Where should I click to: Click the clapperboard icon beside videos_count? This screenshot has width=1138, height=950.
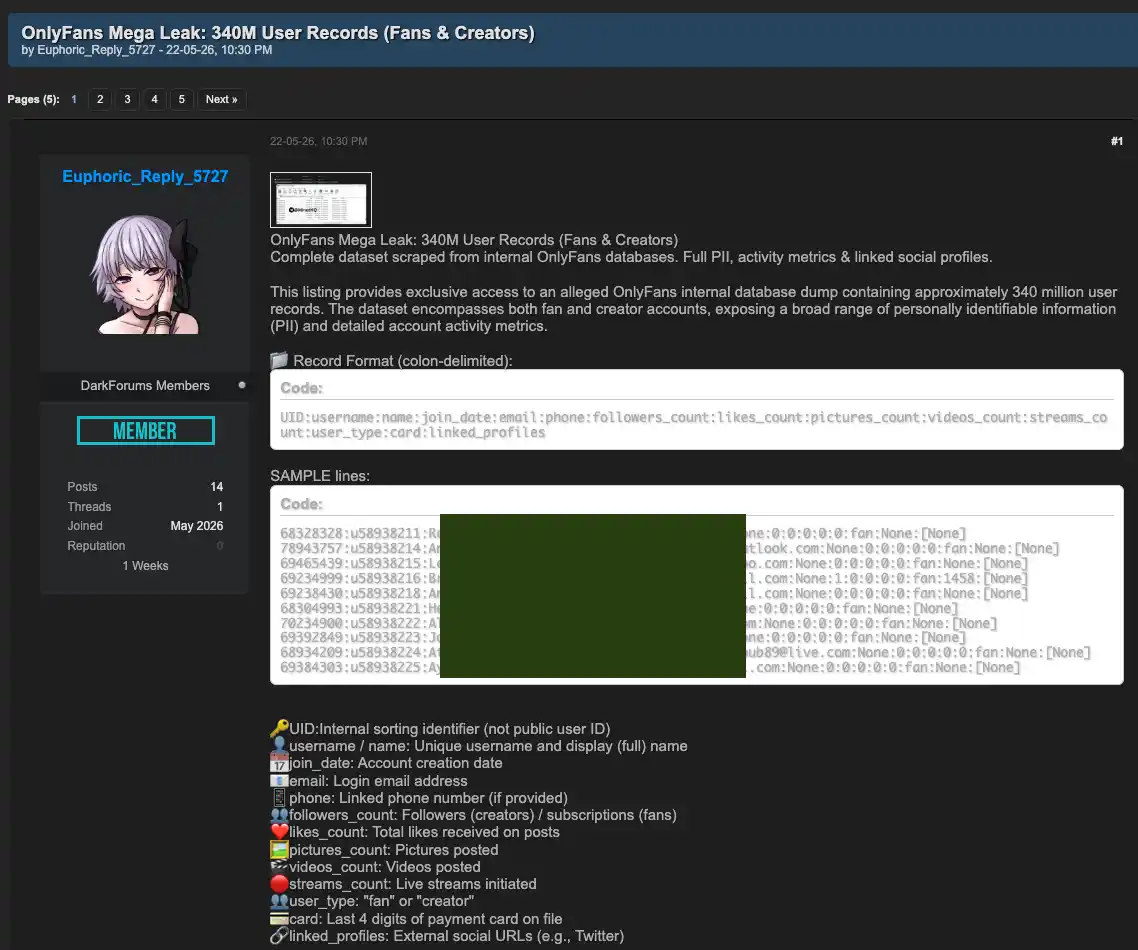(x=279, y=867)
